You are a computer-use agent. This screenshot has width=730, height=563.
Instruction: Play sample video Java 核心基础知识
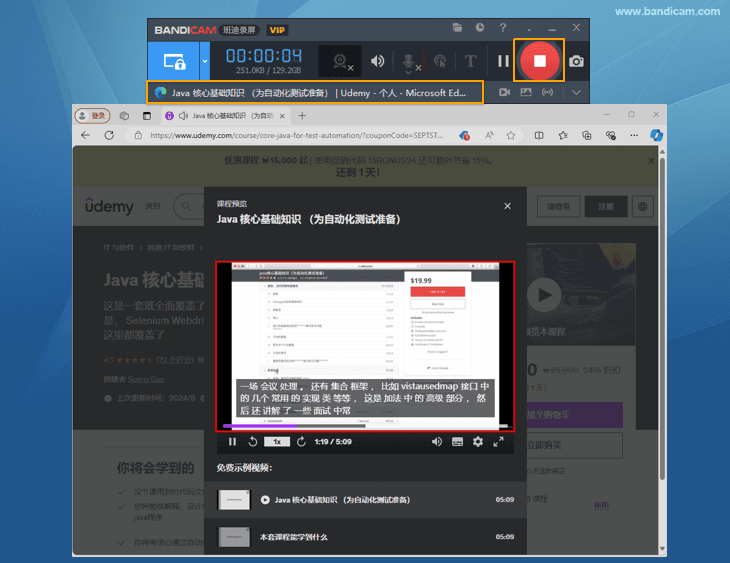pos(365,500)
